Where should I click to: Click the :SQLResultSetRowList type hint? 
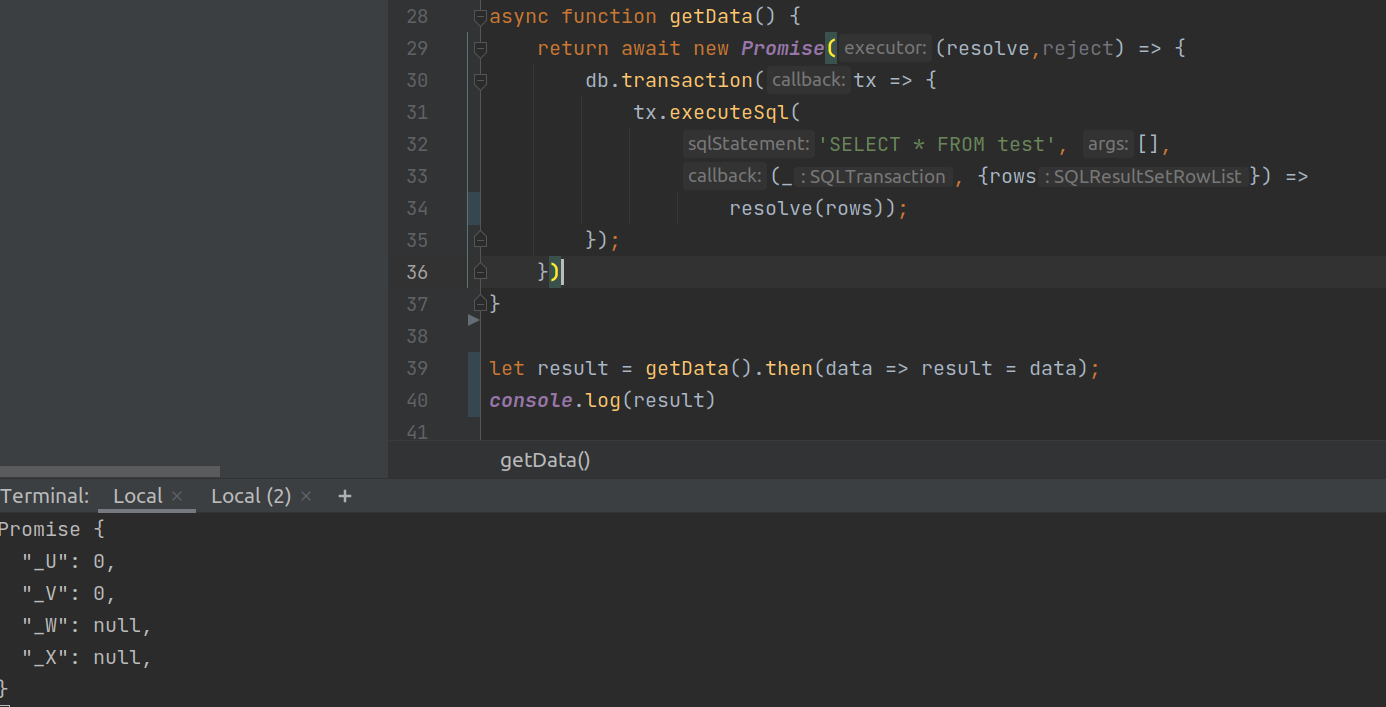point(1143,177)
